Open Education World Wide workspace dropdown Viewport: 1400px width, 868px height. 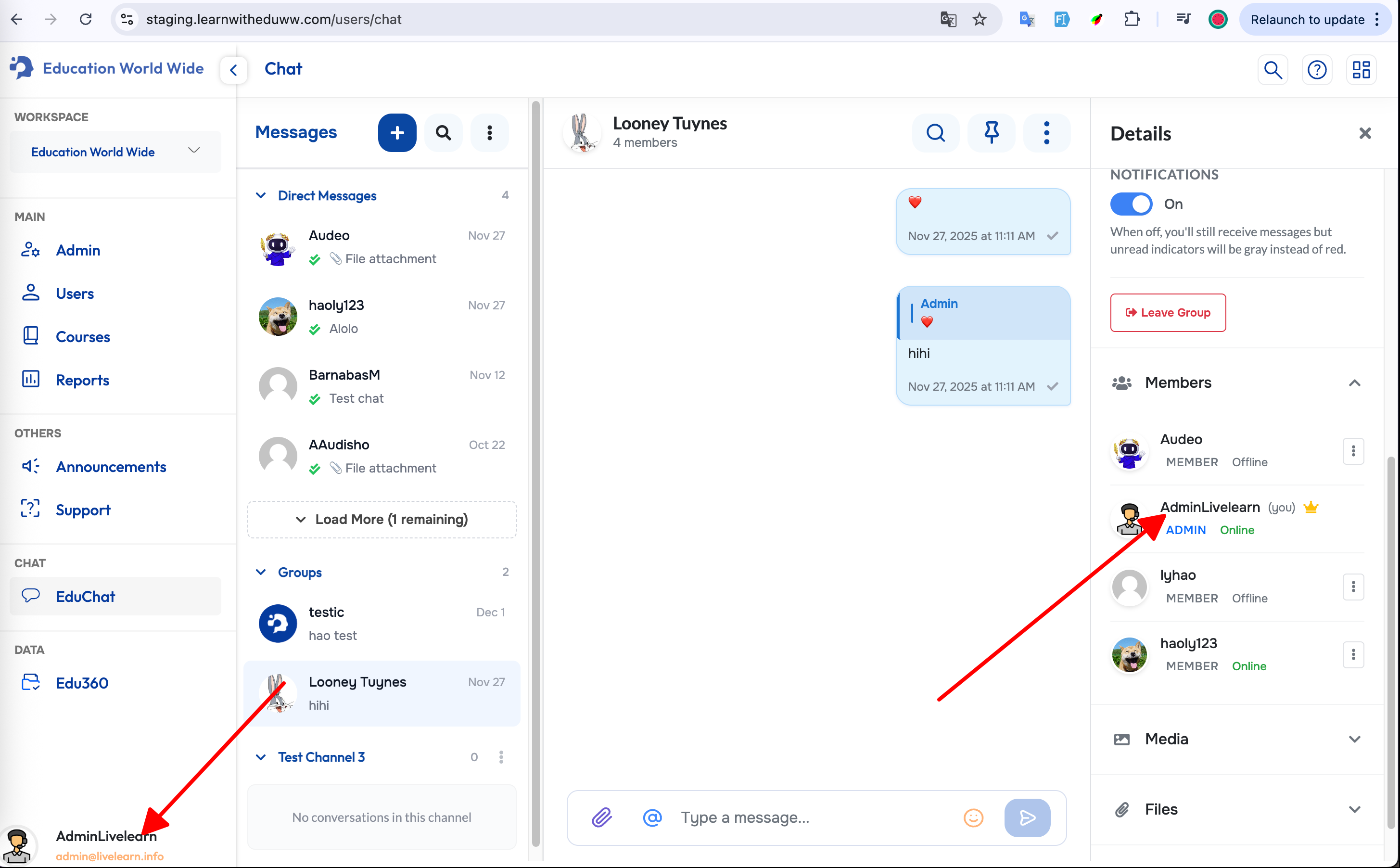click(x=115, y=152)
